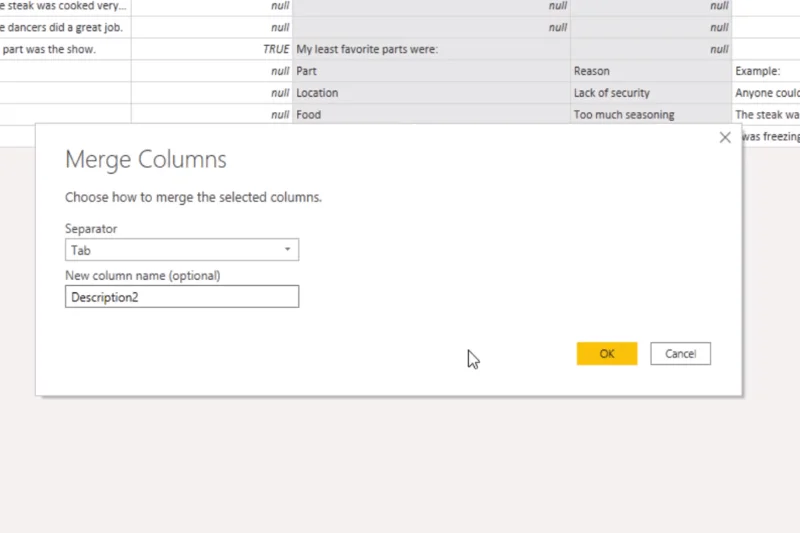
Task: Select the 'Lack of security' cell
Action: tap(651, 93)
